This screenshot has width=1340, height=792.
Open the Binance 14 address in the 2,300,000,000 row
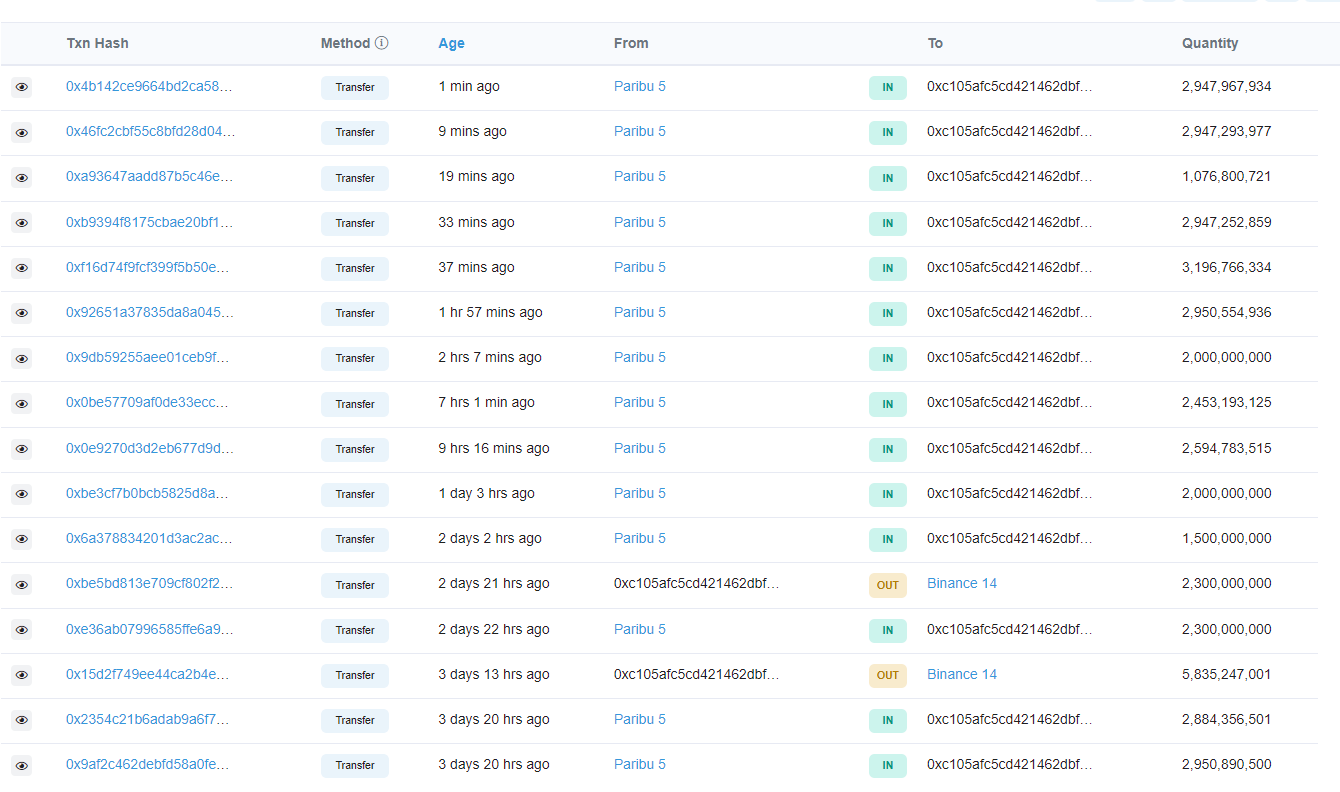(x=962, y=583)
